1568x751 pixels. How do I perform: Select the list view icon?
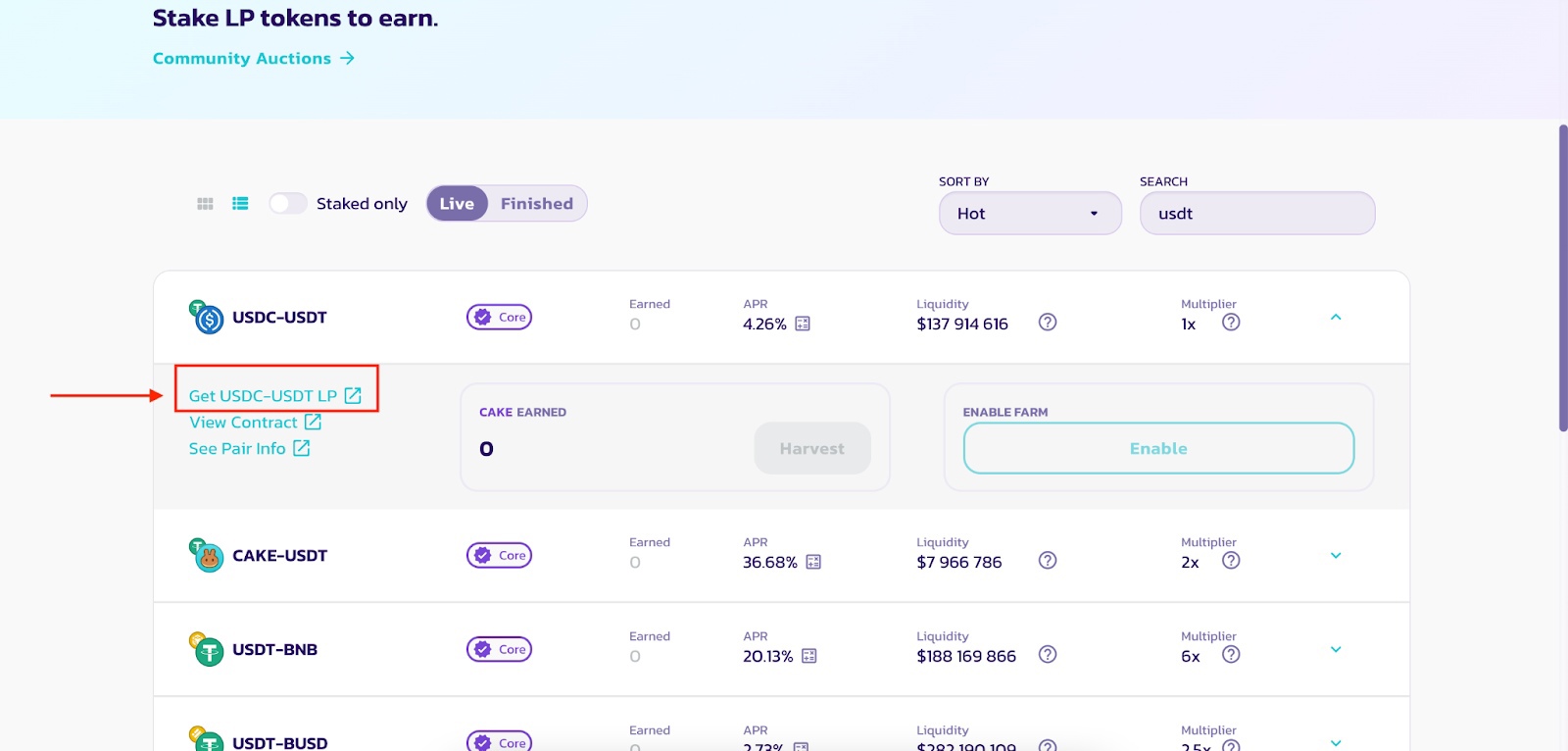(x=240, y=204)
